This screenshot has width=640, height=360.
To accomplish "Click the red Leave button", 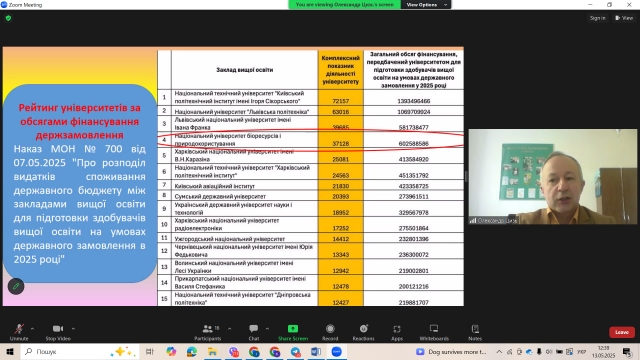I will [622, 332].
